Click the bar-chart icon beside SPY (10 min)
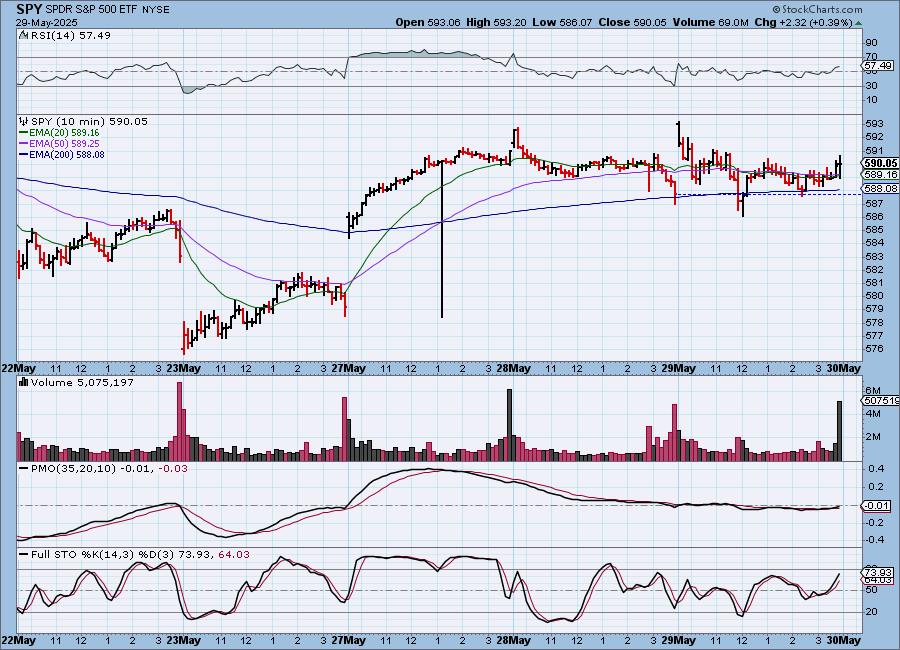Viewport: 900px width, 650px height. tap(24, 121)
